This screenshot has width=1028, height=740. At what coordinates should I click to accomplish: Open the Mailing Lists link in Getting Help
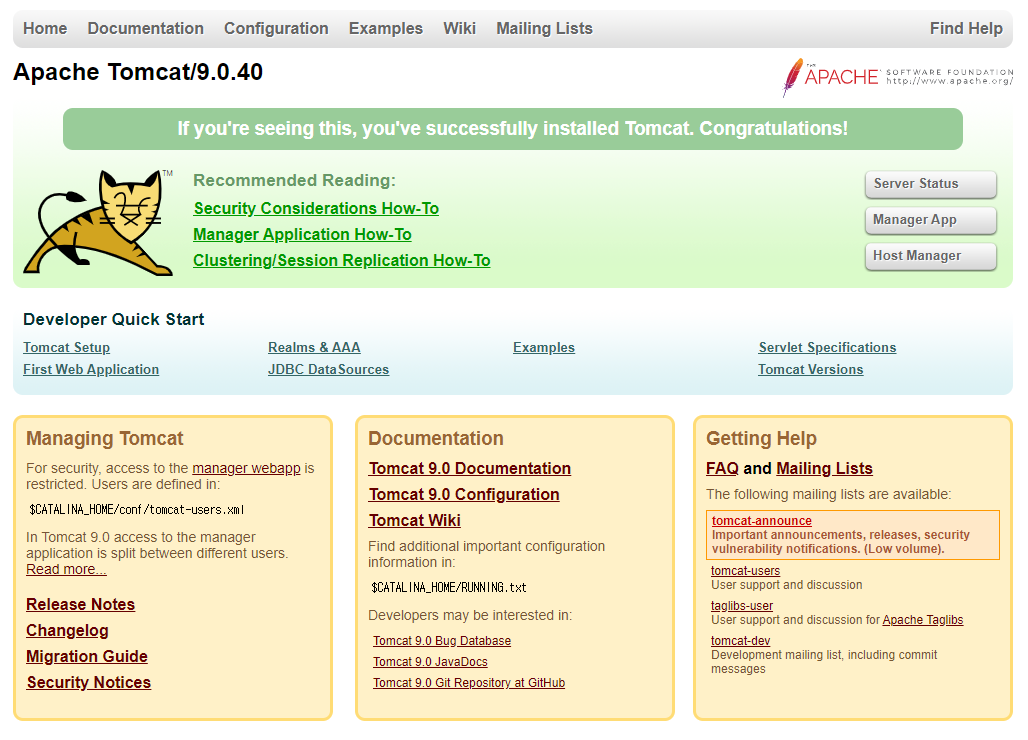825,469
